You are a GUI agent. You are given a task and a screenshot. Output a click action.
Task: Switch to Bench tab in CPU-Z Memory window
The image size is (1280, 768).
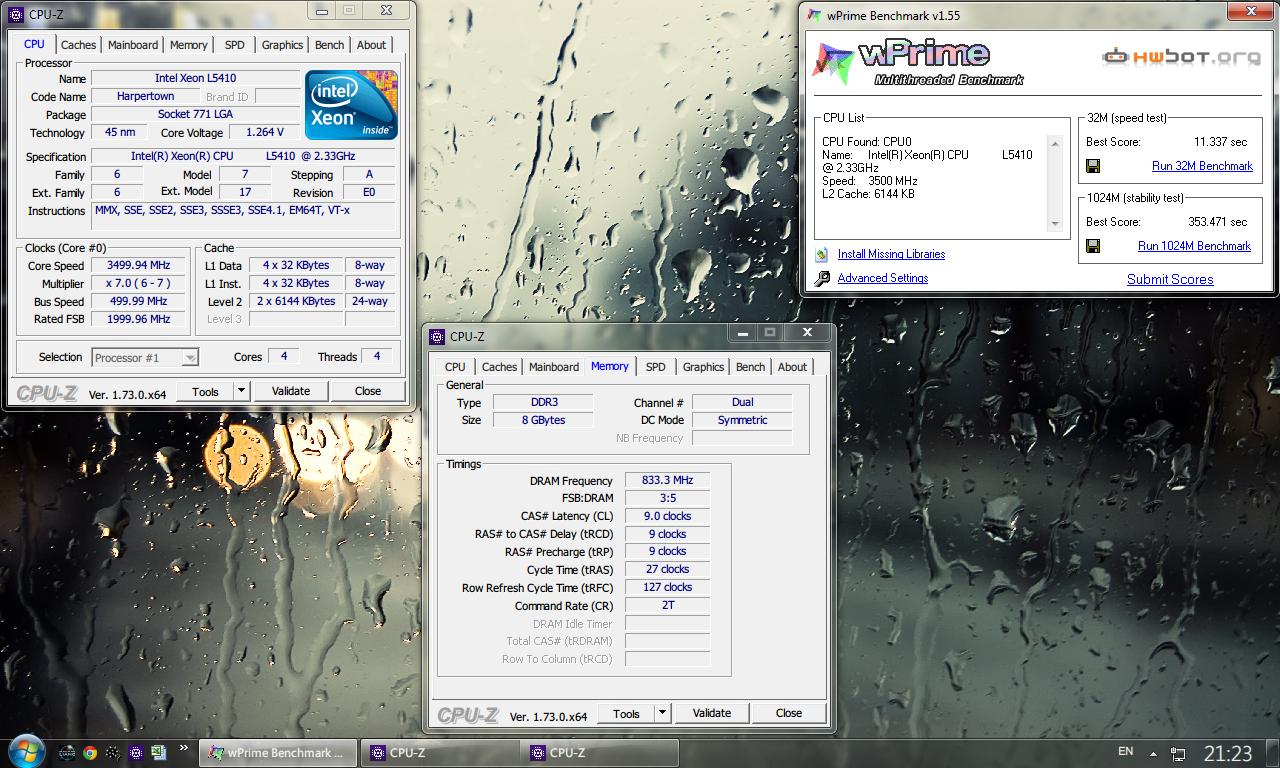pos(751,367)
